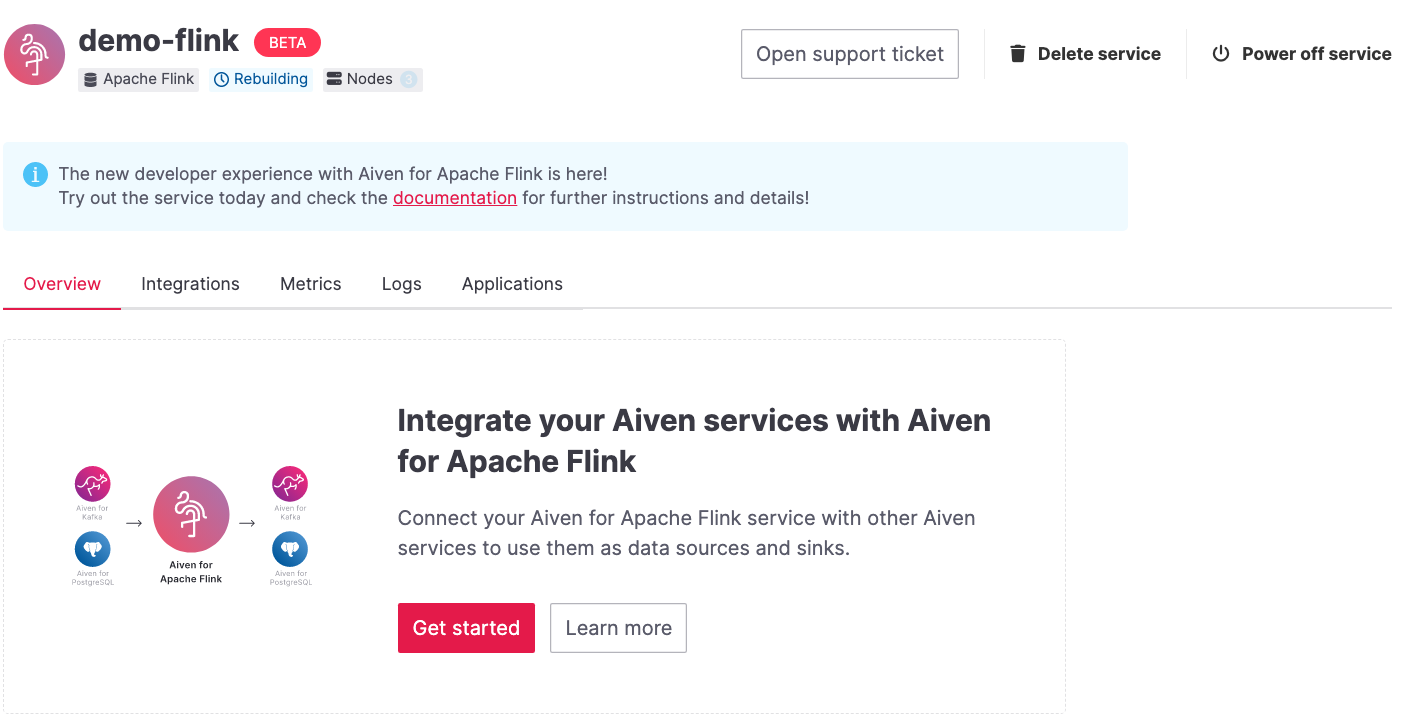Click the demo-flink flamingo service logo
This screenshot has height=720, width=1401.
[x=35, y=54]
